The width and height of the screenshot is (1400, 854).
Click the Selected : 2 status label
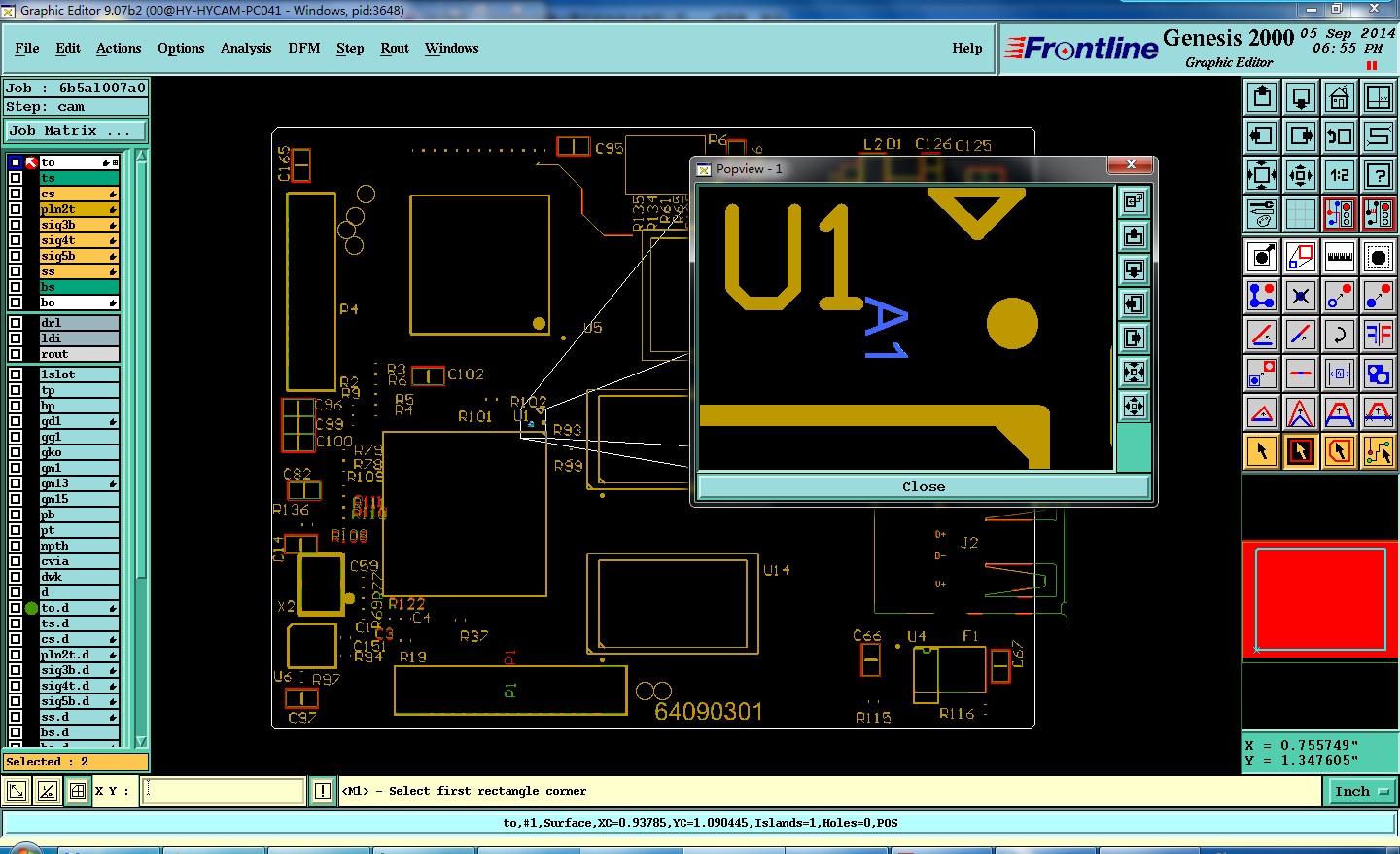(x=76, y=762)
